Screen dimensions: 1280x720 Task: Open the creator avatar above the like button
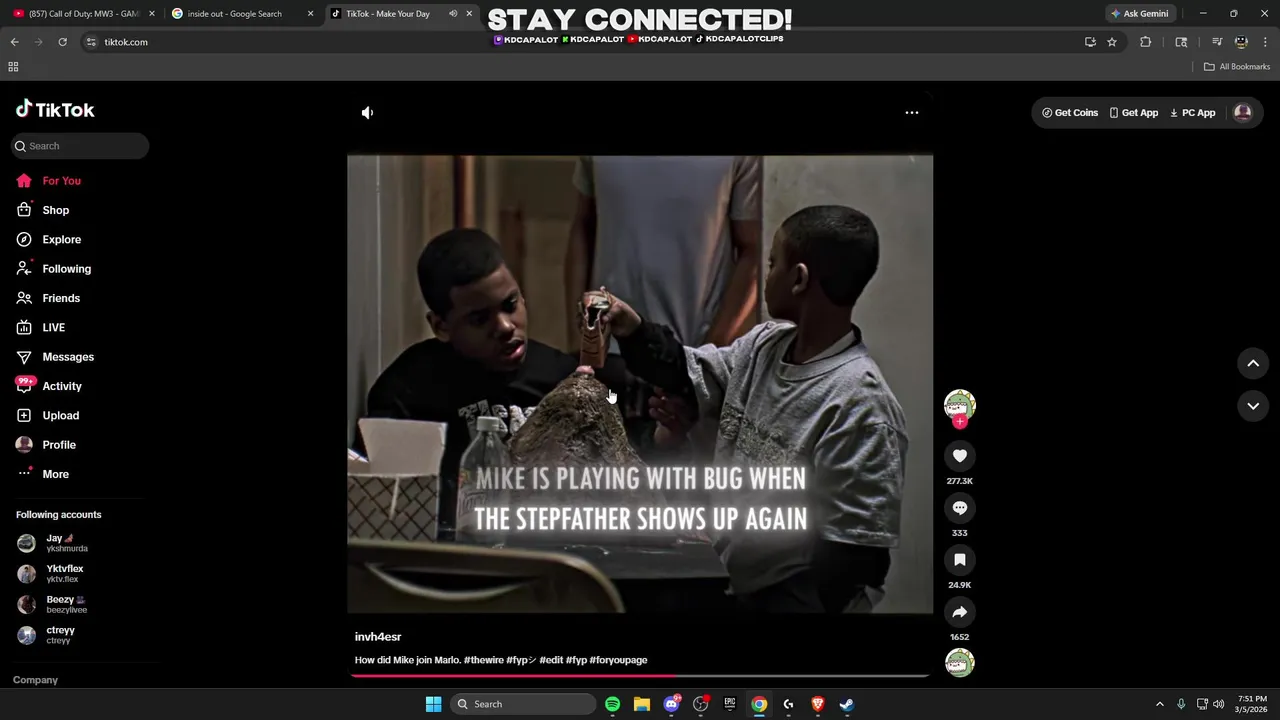click(x=960, y=404)
